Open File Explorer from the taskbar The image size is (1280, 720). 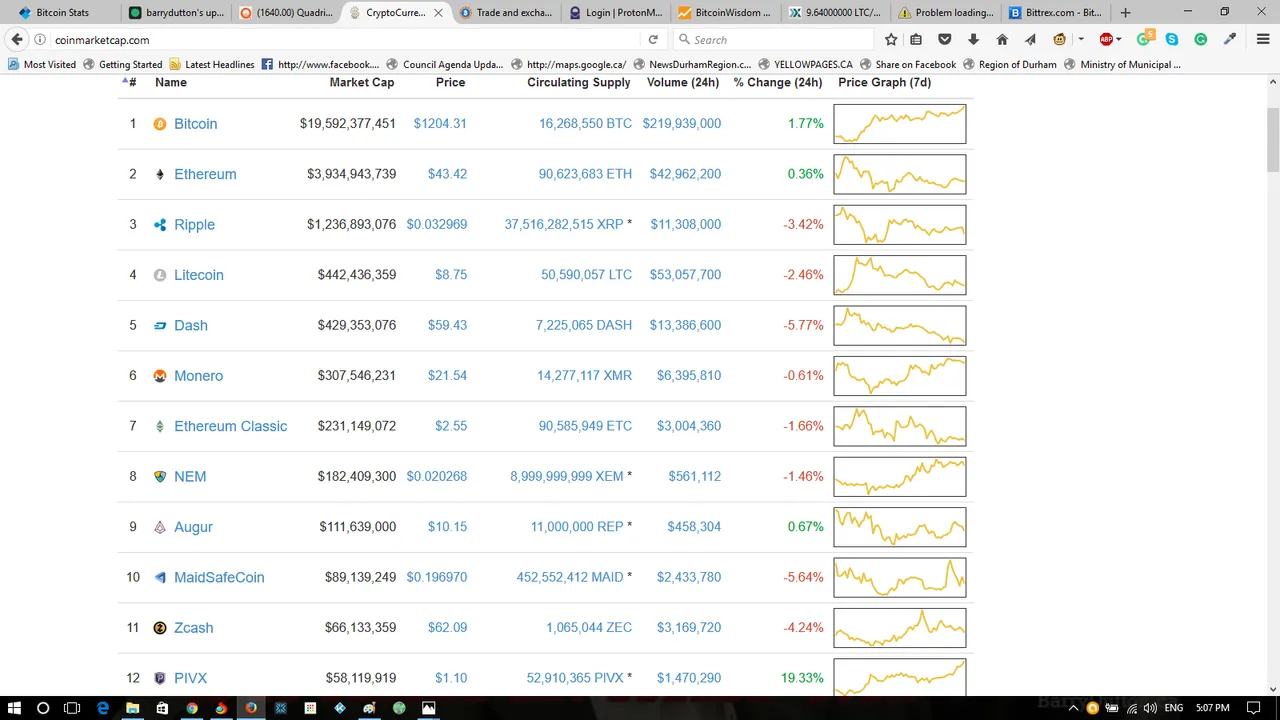pyautogui.click(x=132, y=708)
